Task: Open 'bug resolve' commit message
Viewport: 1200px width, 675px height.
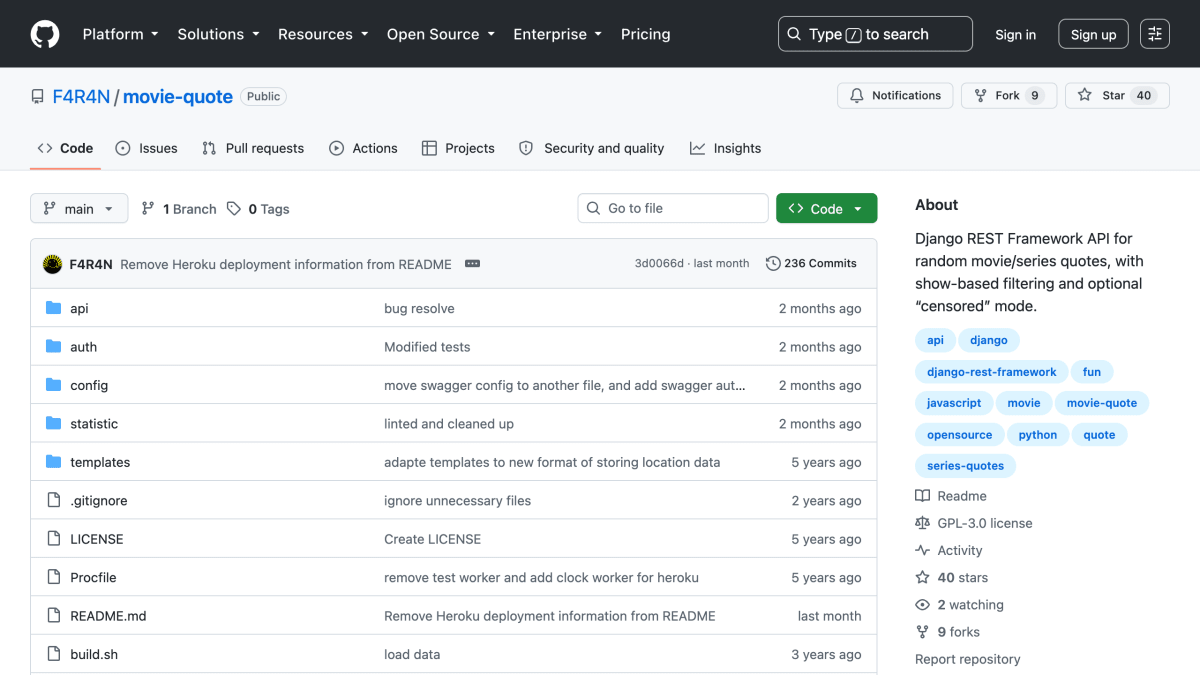Action: (419, 308)
